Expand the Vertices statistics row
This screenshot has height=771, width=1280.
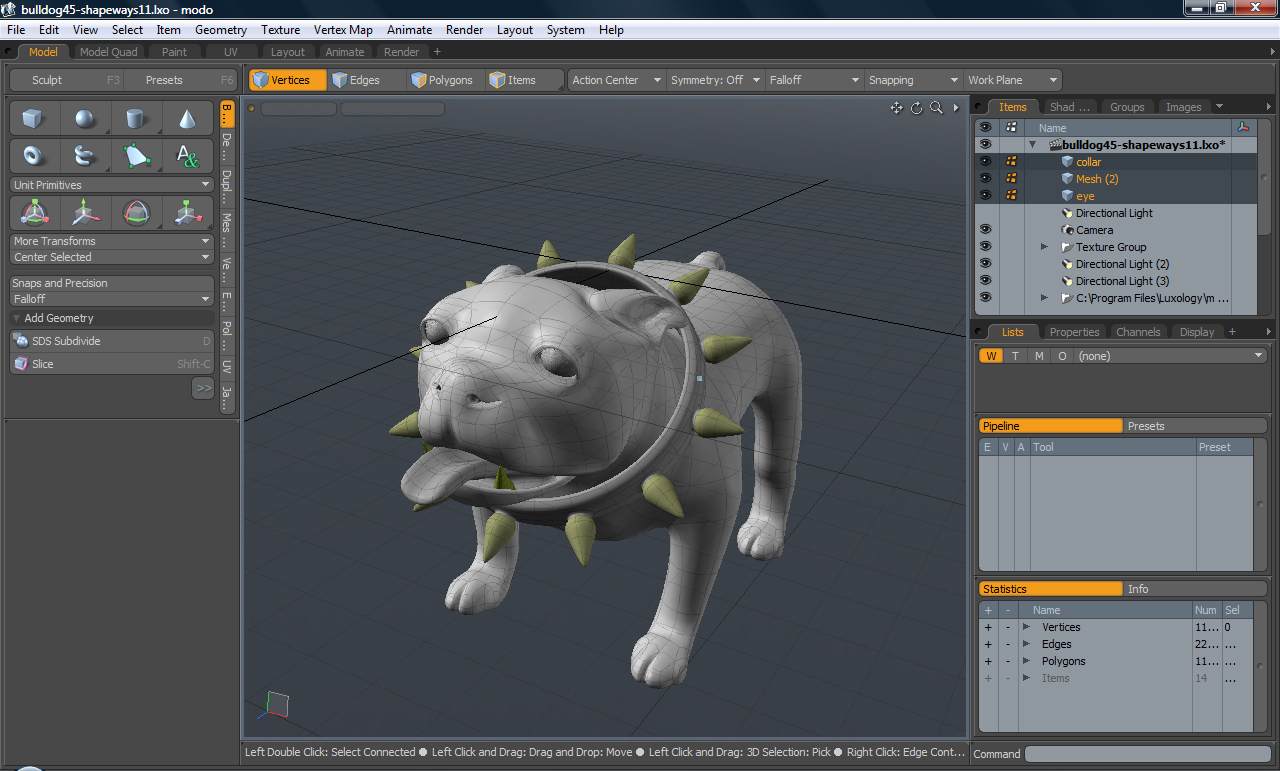click(1026, 627)
